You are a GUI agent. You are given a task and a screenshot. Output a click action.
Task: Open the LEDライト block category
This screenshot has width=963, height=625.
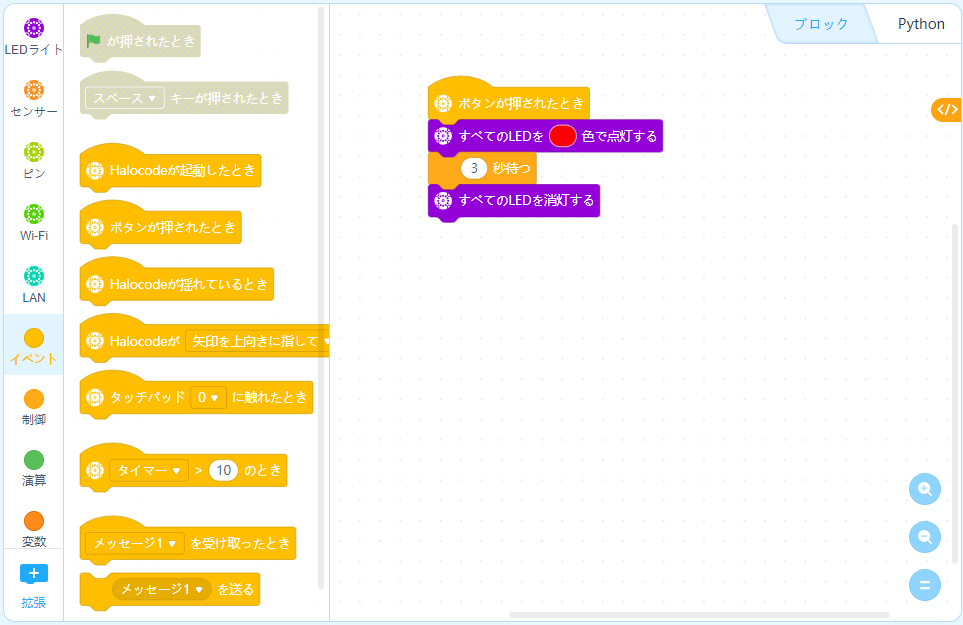coord(34,37)
